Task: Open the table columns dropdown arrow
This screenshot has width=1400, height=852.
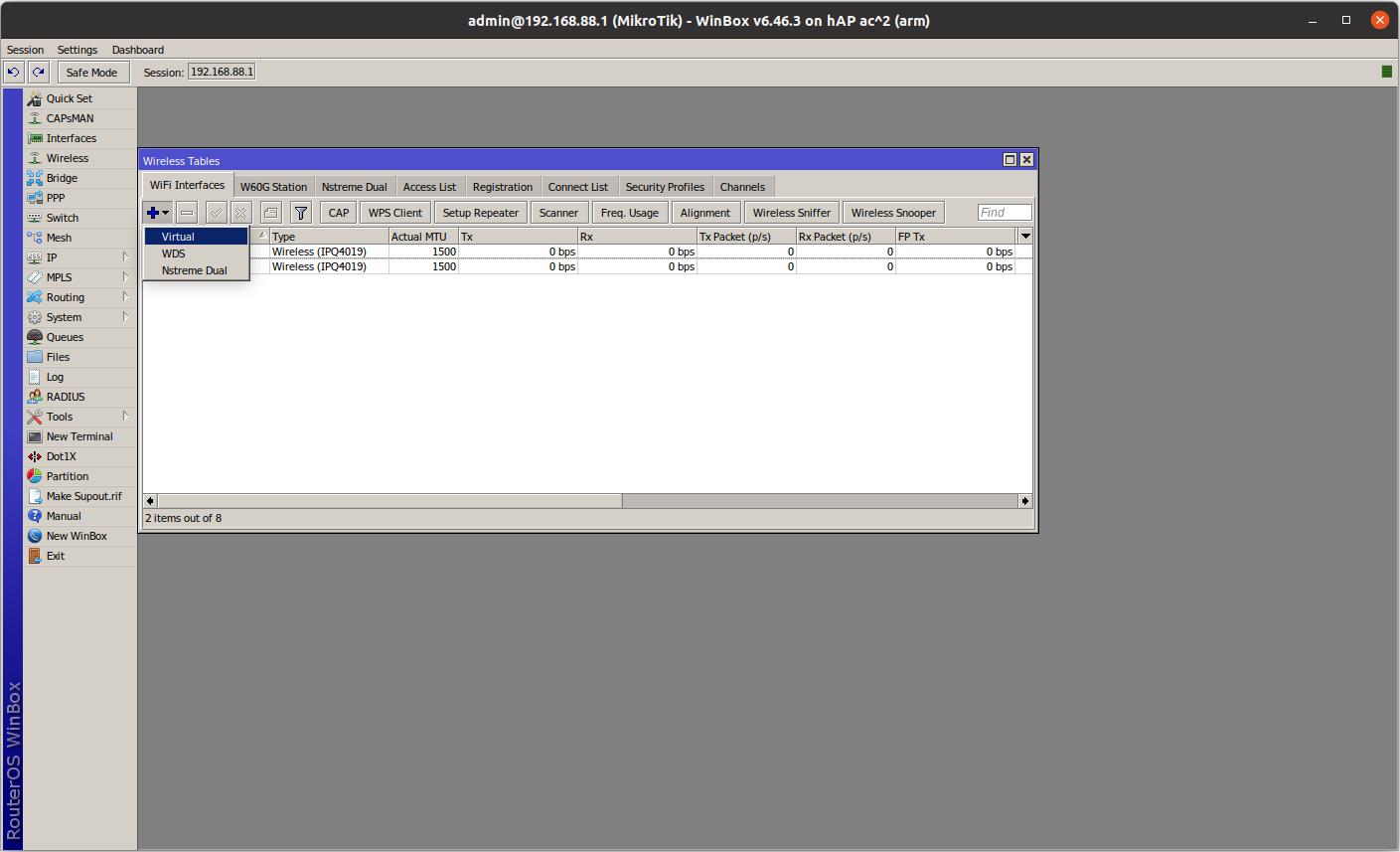Action: 1024,237
